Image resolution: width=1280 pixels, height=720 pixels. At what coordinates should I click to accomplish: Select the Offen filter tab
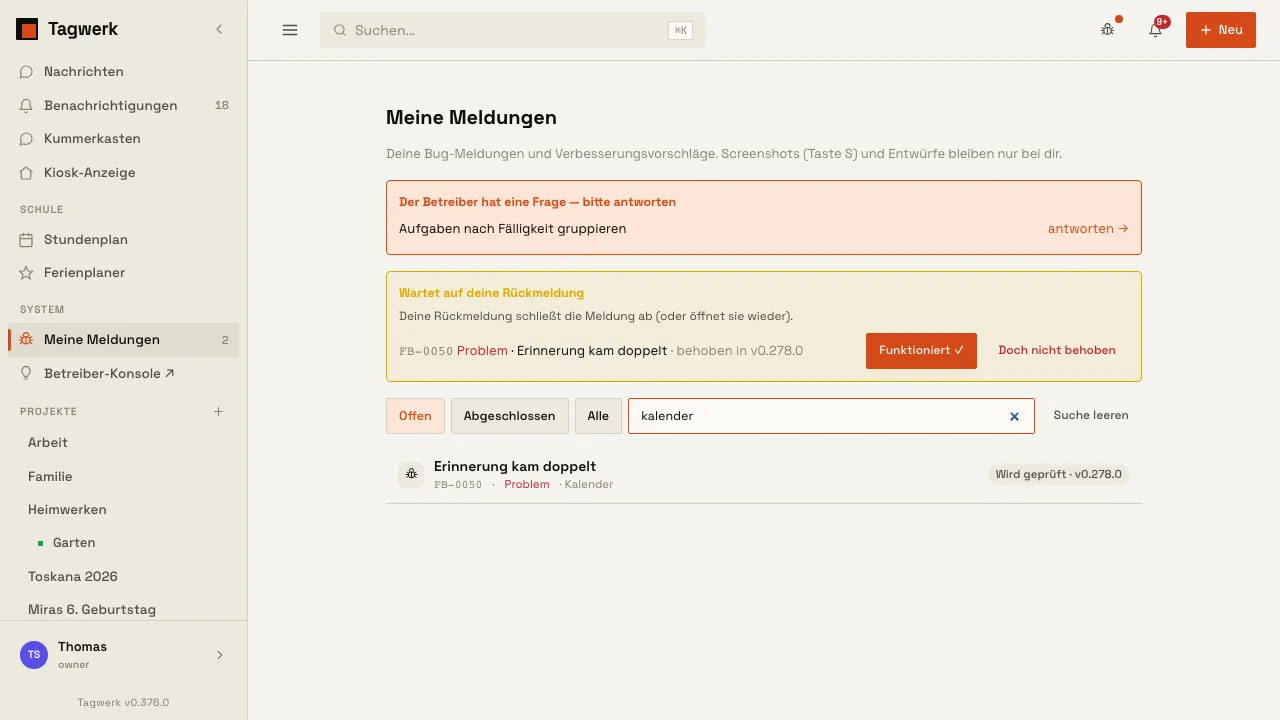415,416
